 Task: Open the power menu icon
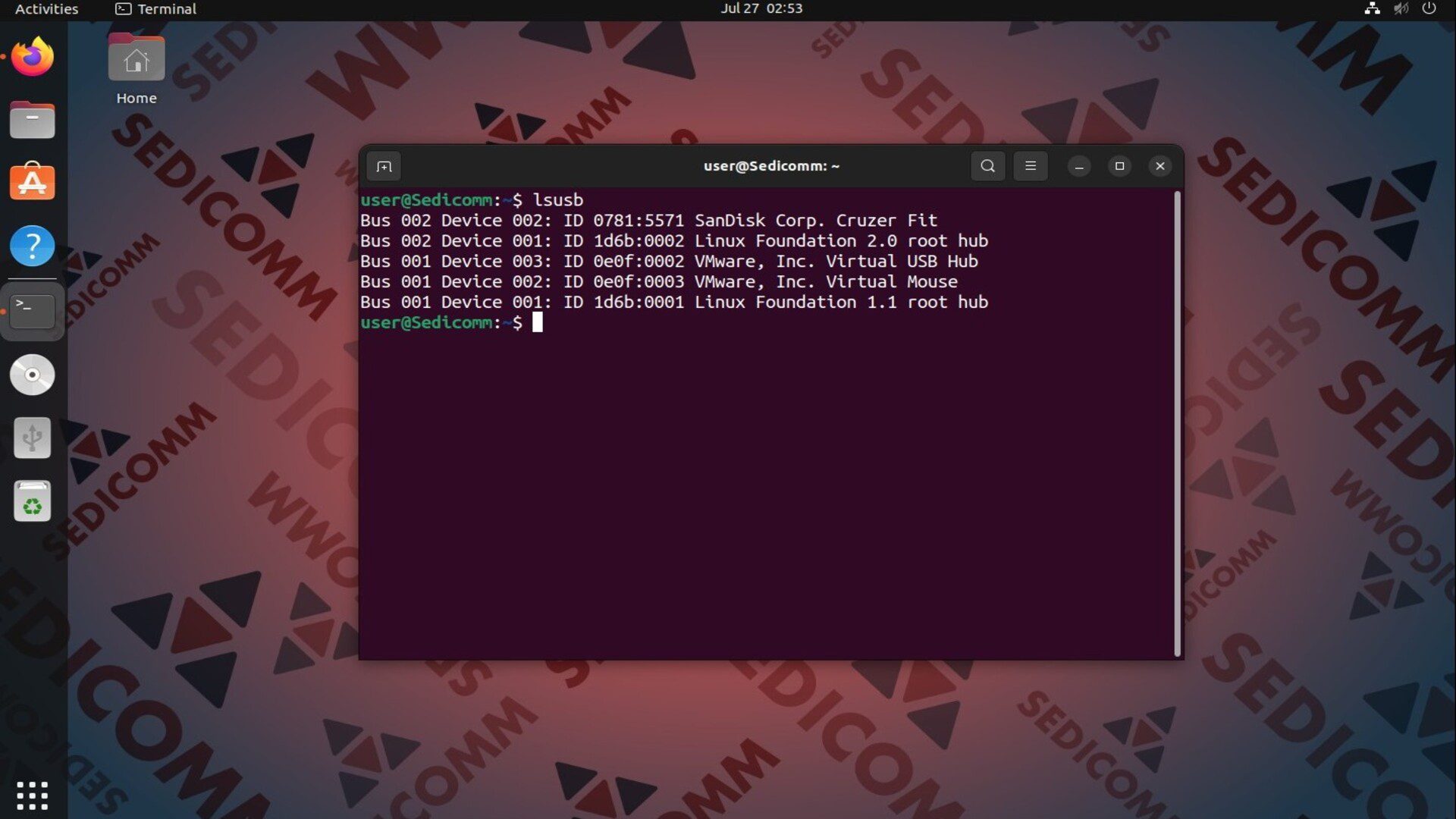[1429, 8]
